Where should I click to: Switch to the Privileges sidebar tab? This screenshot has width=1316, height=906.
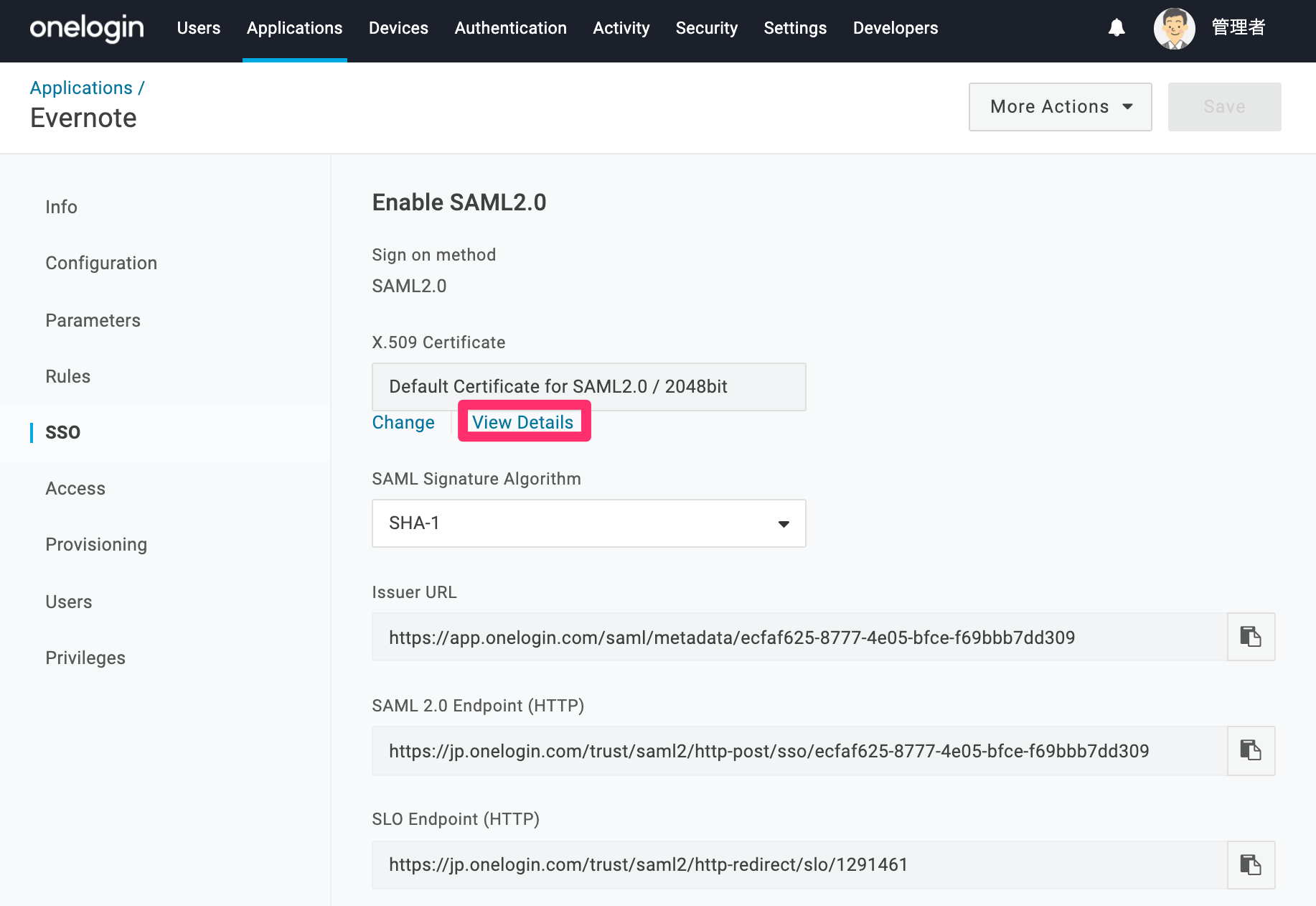[85, 658]
